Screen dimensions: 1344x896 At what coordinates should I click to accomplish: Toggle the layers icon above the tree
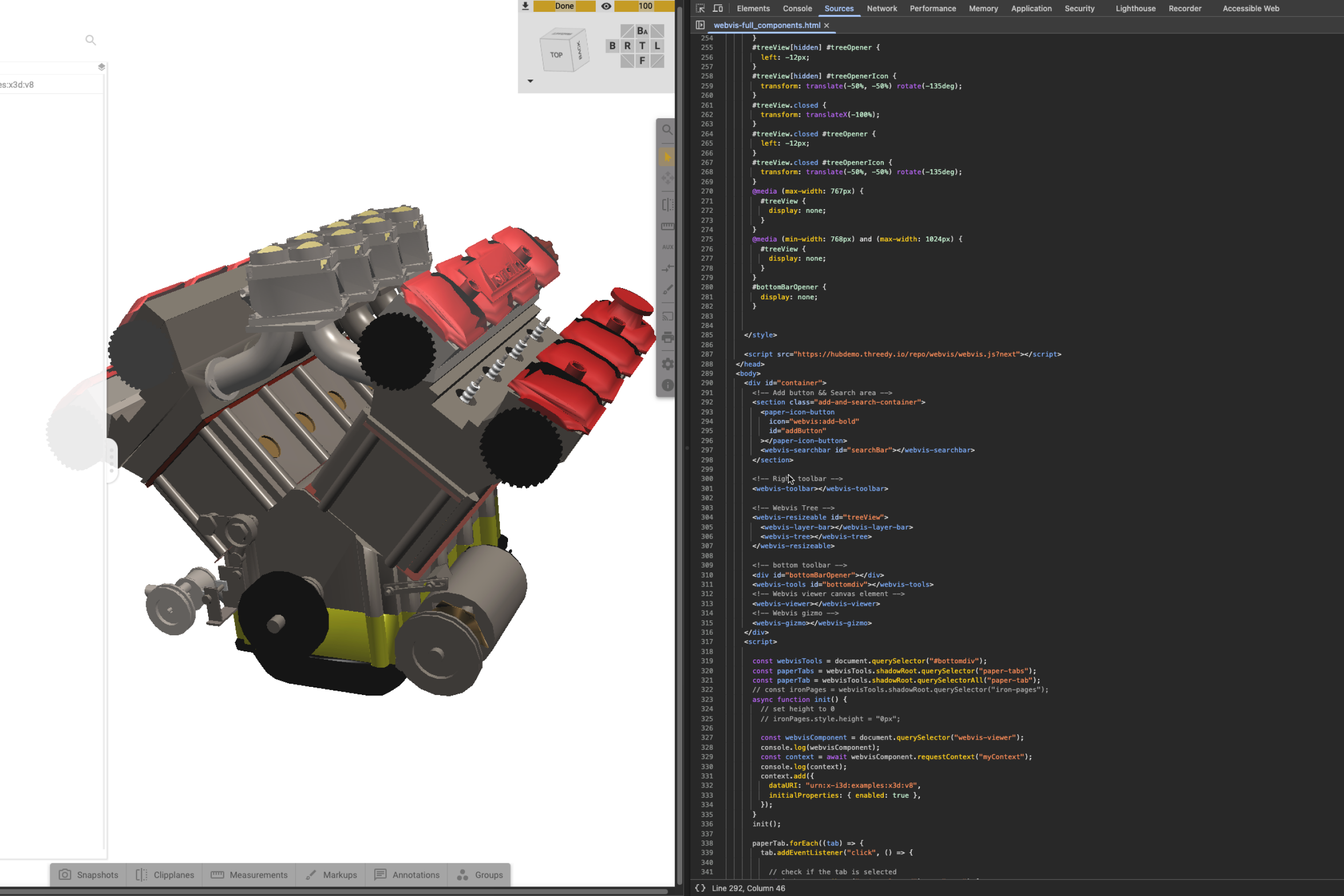point(101,67)
